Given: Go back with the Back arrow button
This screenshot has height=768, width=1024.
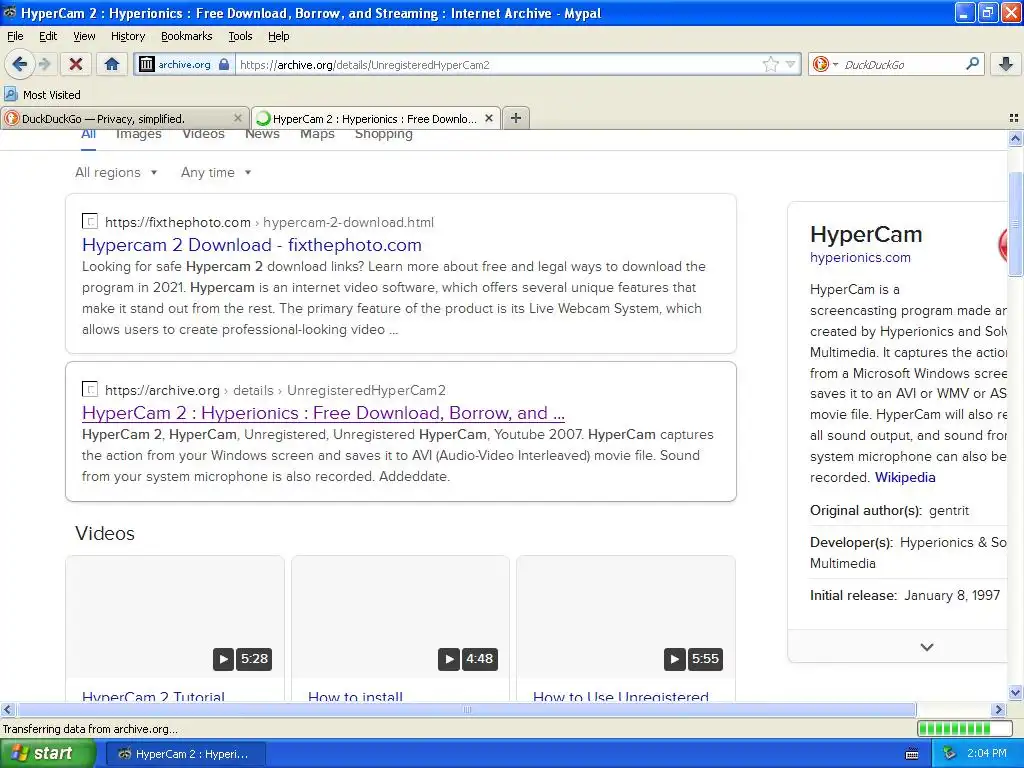Looking at the screenshot, I should (19, 64).
